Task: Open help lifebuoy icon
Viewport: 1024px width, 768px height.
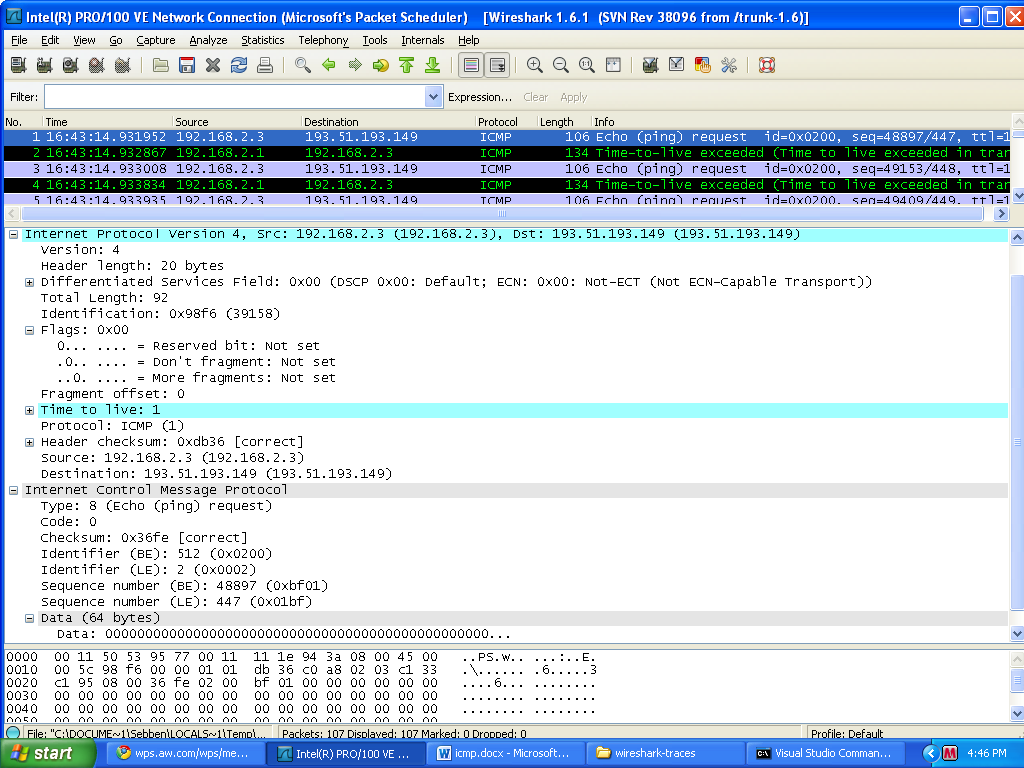Action: [767, 65]
